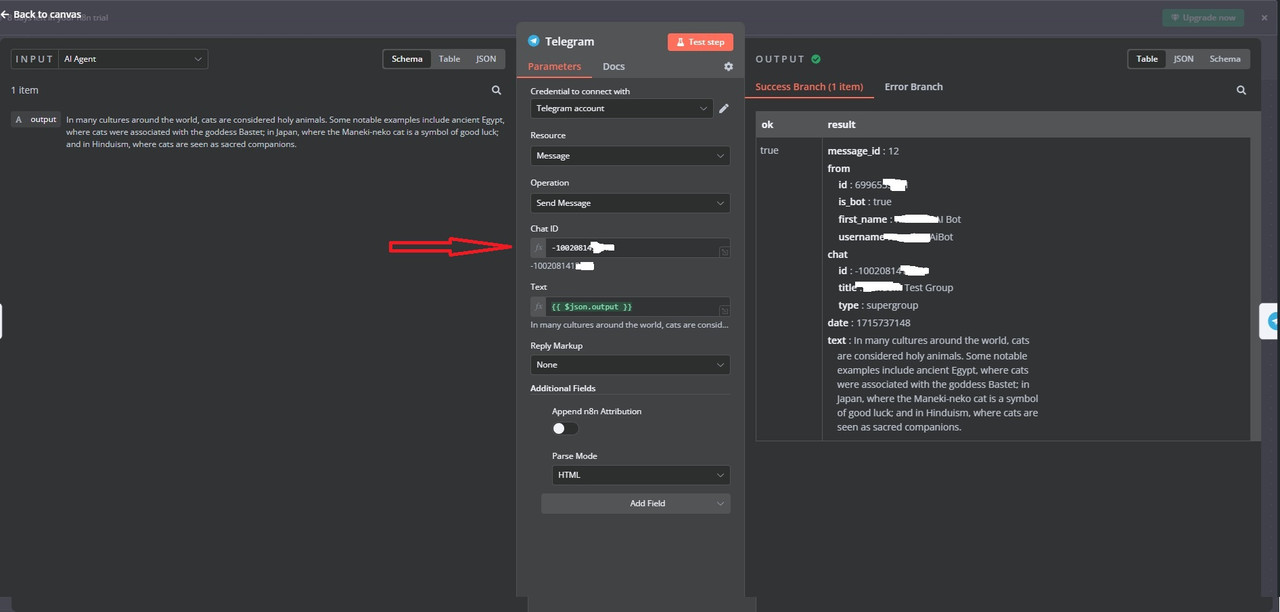Open the Resource dropdown showing Message
Image resolution: width=1280 pixels, height=612 pixels.
coord(630,156)
